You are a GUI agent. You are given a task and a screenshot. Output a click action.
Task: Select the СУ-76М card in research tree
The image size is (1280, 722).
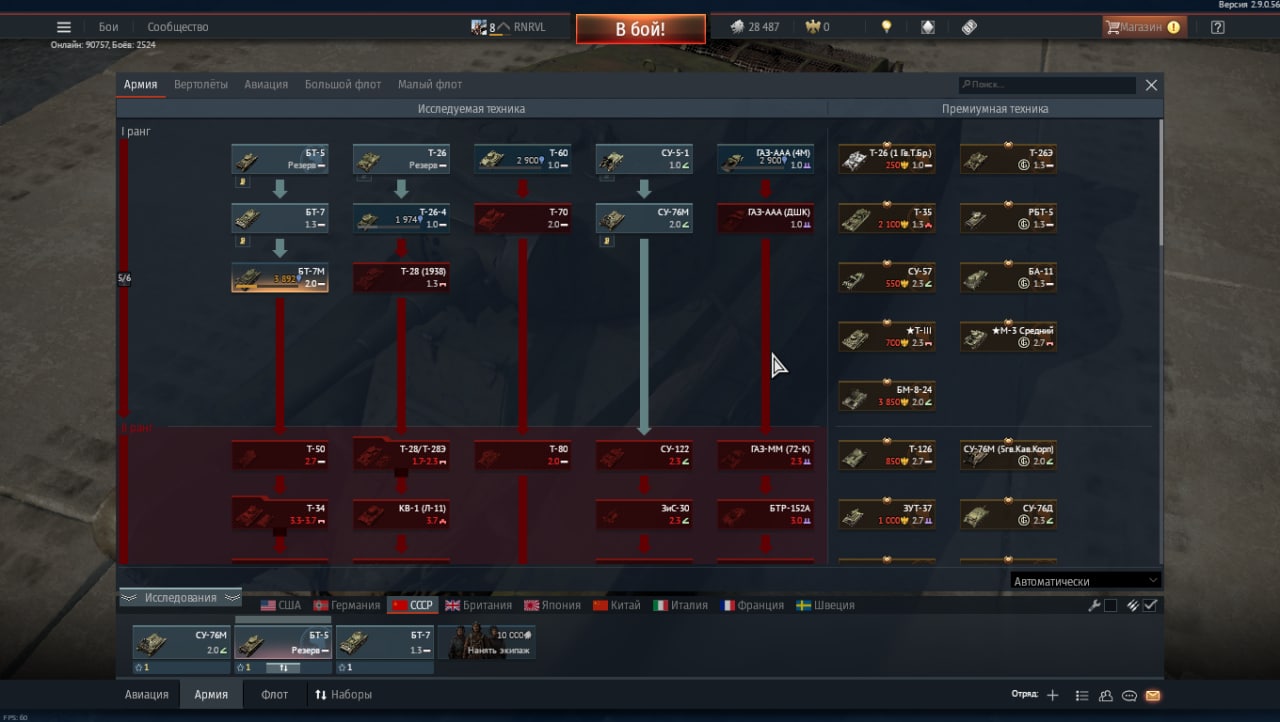pos(644,218)
